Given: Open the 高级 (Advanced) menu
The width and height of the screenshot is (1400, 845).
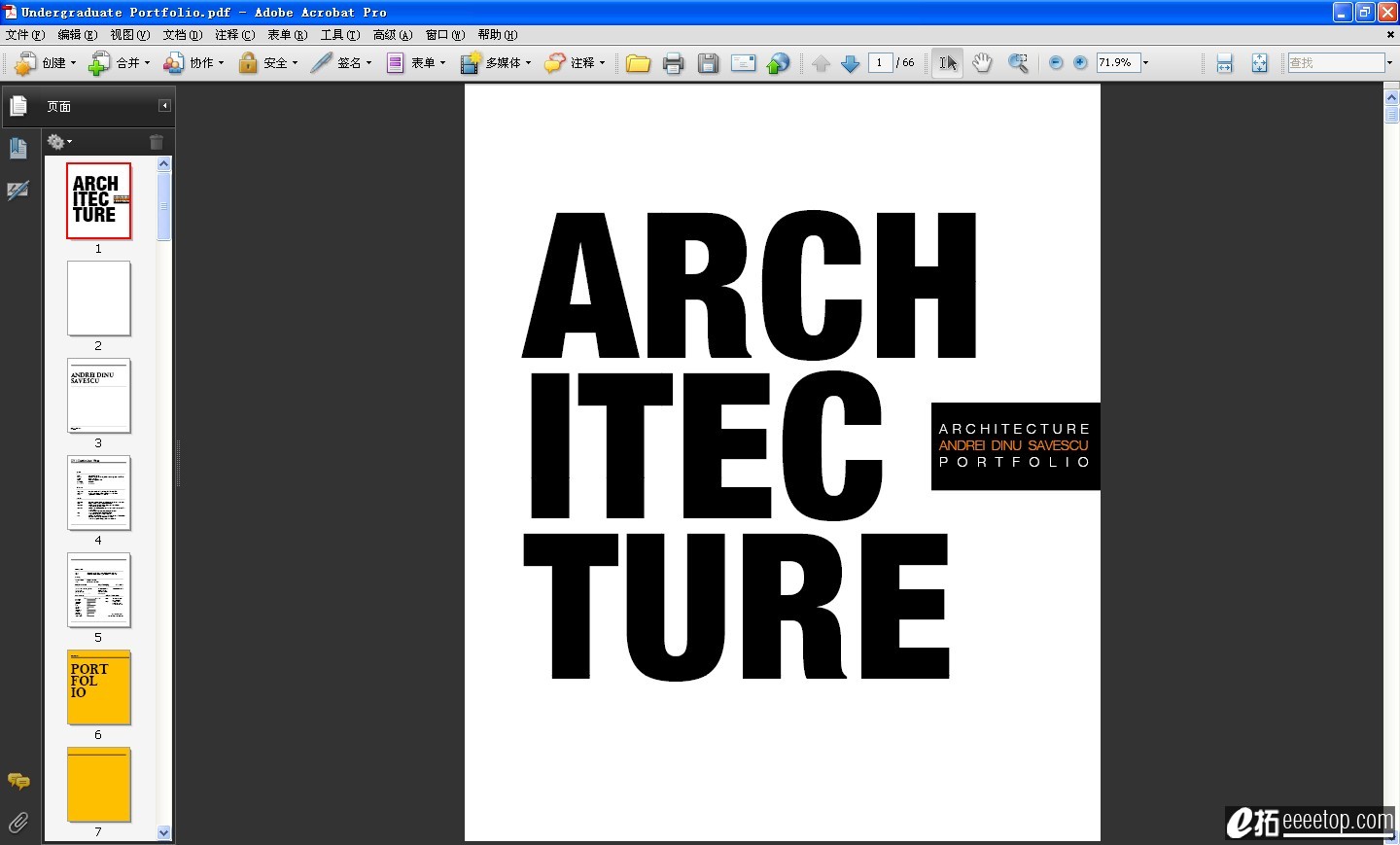Looking at the screenshot, I should [393, 35].
